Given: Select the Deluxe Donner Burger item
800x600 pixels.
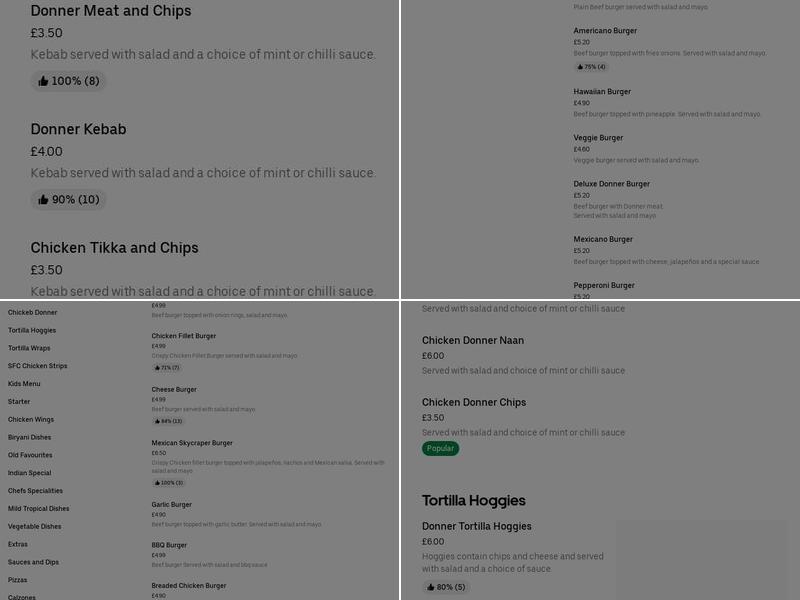Looking at the screenshot, I should tap(611, 184).
